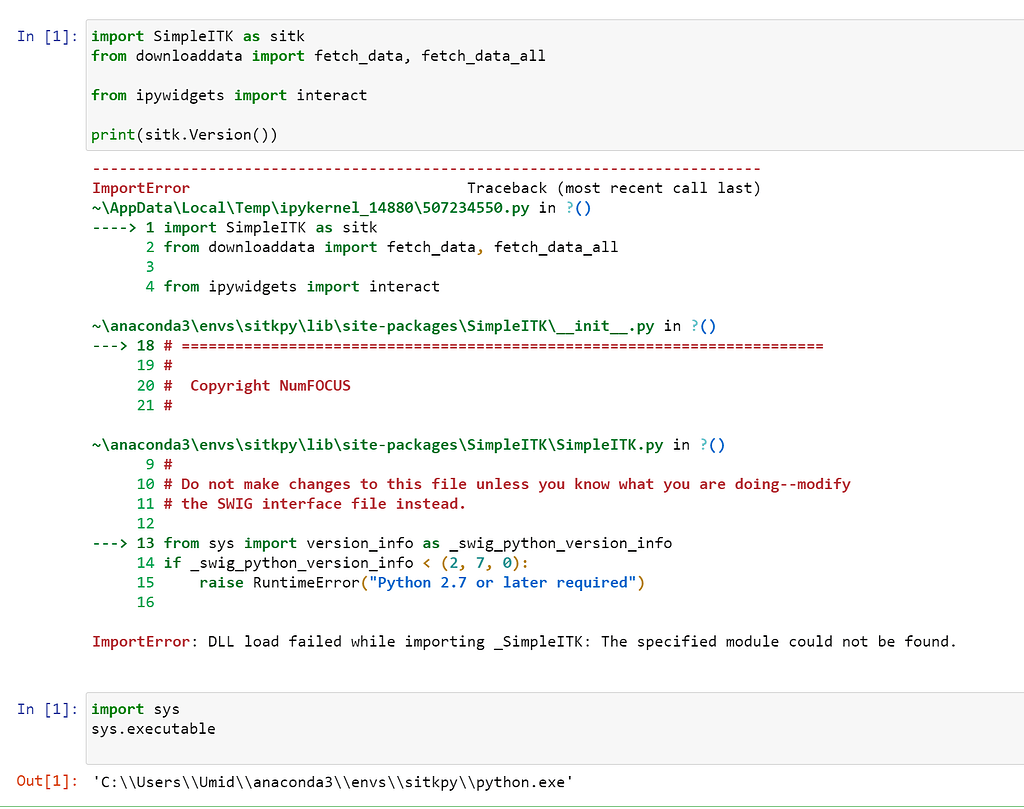The height and width of the screenshot is (809, 1024).
Task: Click the Out[1] output prompt
Action: (x=47, y=781)
